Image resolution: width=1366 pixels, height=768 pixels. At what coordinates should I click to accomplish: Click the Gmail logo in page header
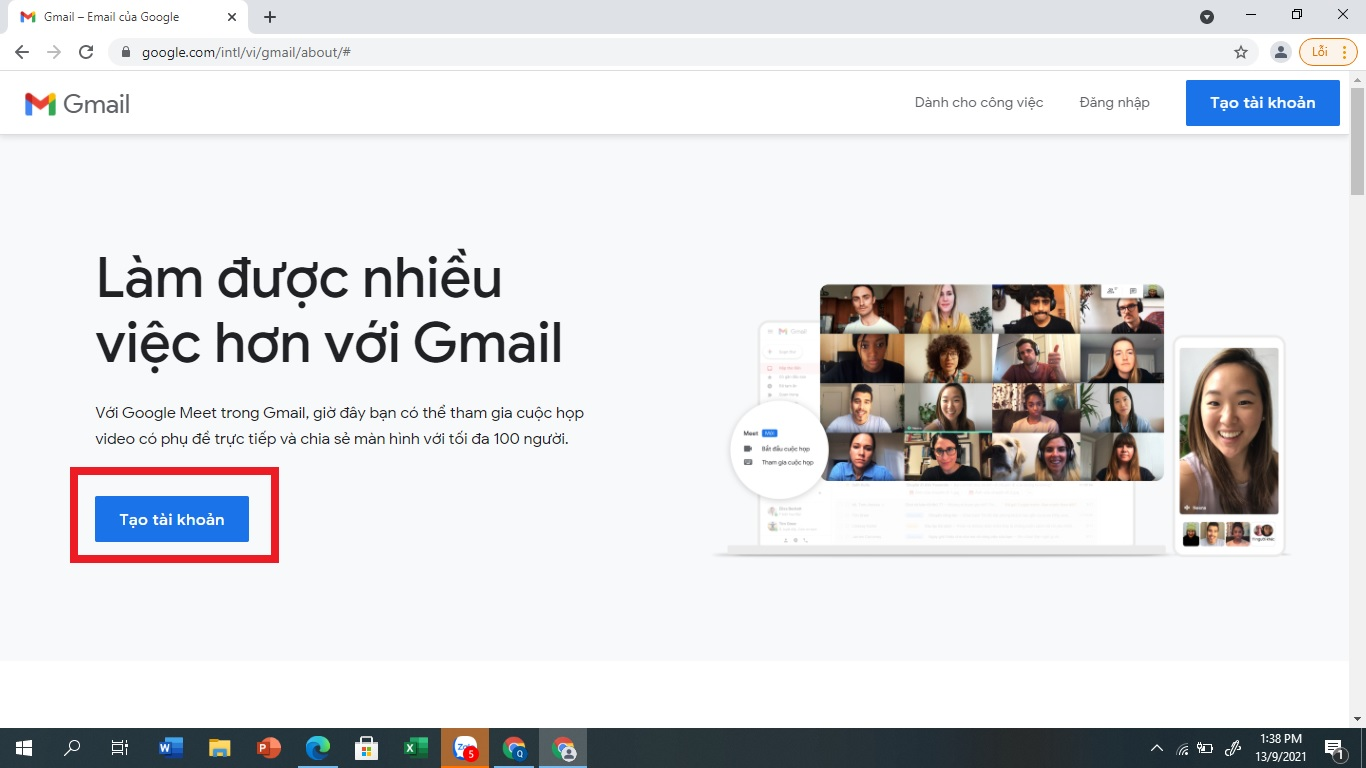point(77,104)
